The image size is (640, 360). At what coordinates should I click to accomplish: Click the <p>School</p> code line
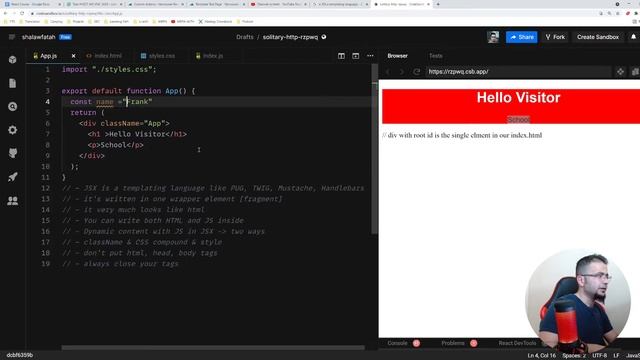116,145
